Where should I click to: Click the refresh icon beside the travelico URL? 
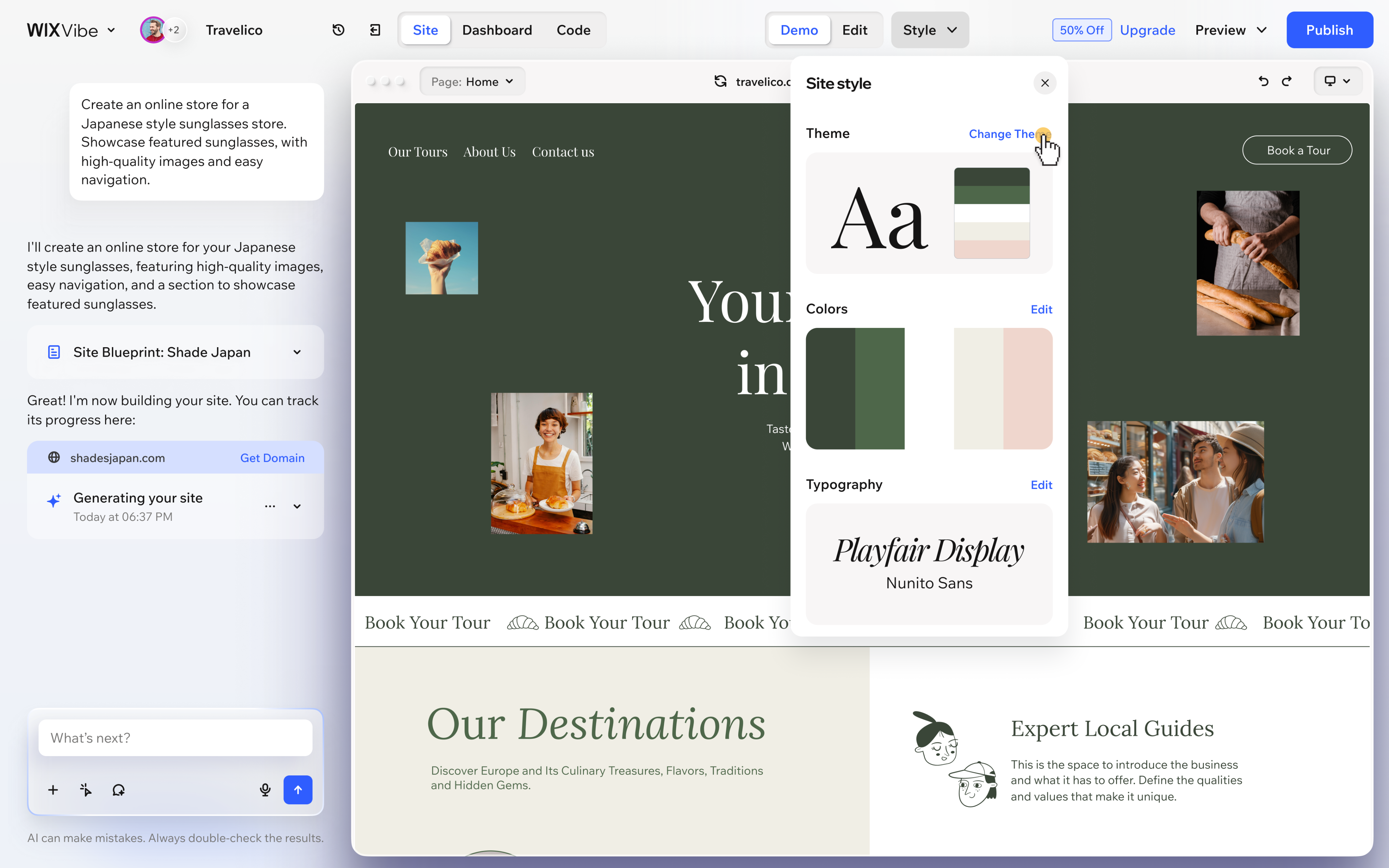pyautogui.click(x=720, y=81)
